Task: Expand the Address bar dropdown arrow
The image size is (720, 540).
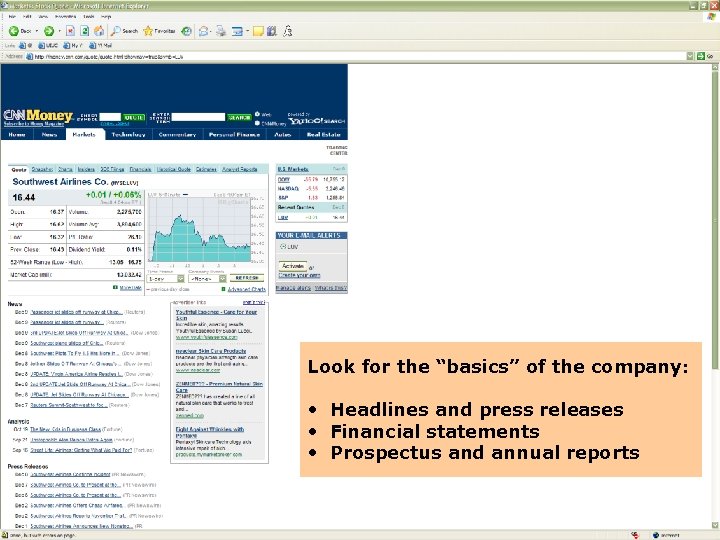Action: coord(690,56)
